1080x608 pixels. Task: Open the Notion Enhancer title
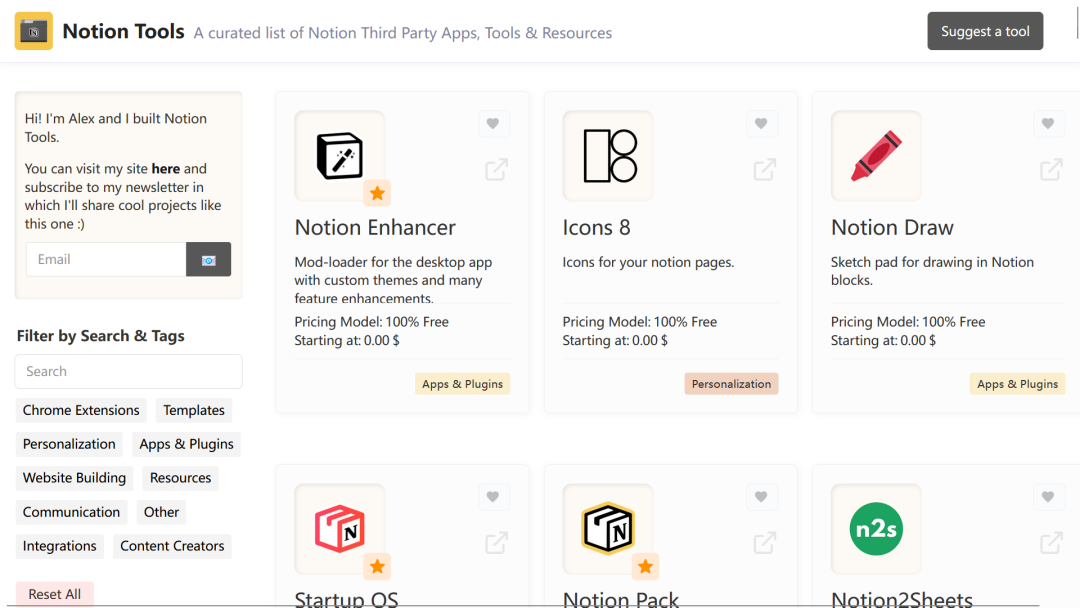(375, 227)
